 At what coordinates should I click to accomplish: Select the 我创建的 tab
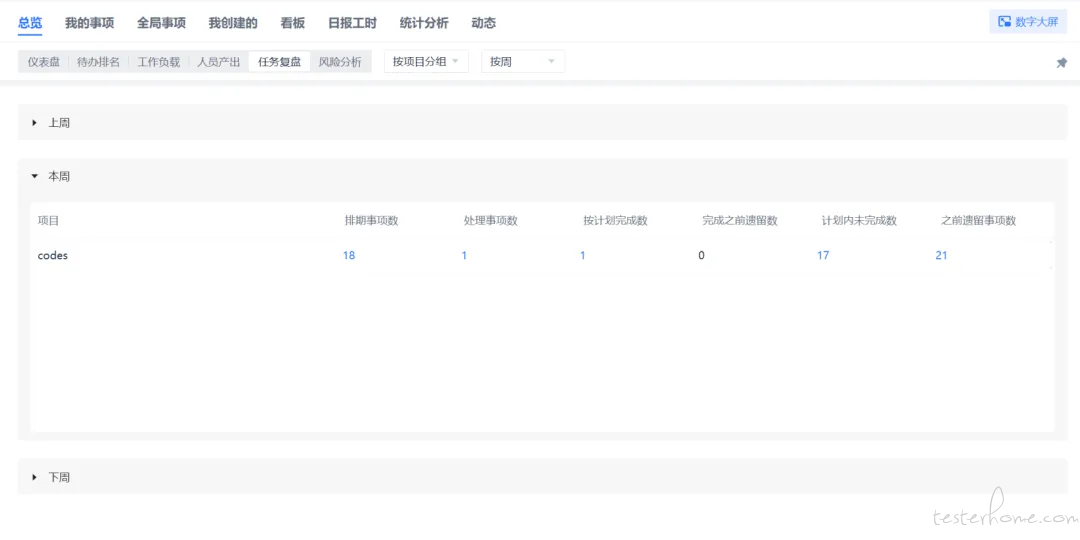pos(233,23)
